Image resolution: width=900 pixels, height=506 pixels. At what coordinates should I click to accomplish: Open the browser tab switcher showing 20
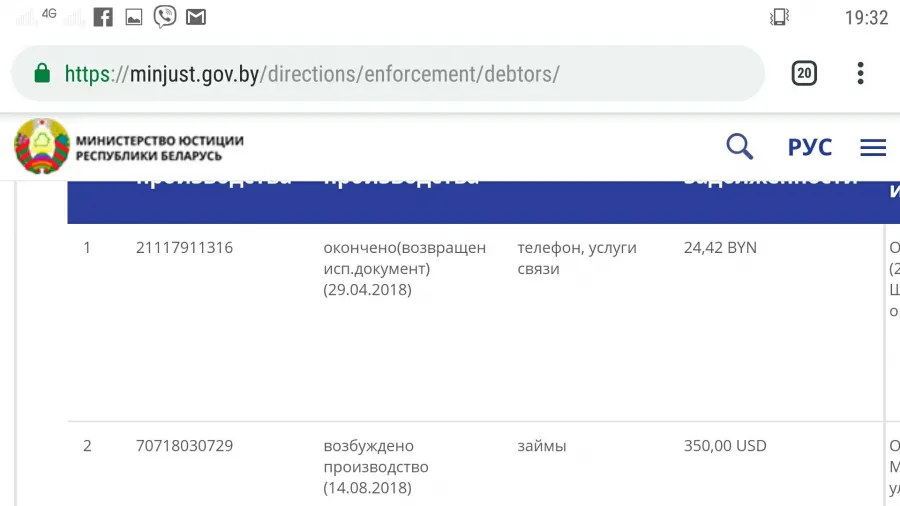tap(804, 73)
